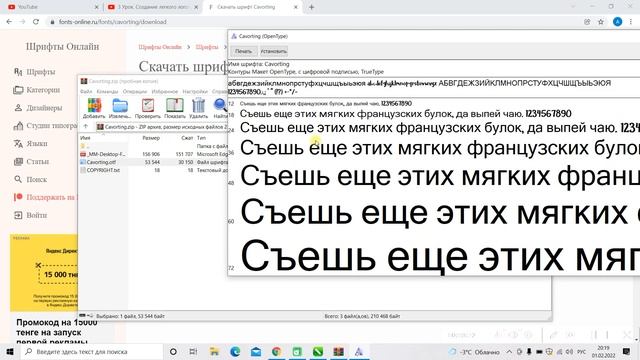Open the Избранное menu in WinRAR
This screenshot has height=360, width=640.
pyautogui.click(x=164, y=91)
